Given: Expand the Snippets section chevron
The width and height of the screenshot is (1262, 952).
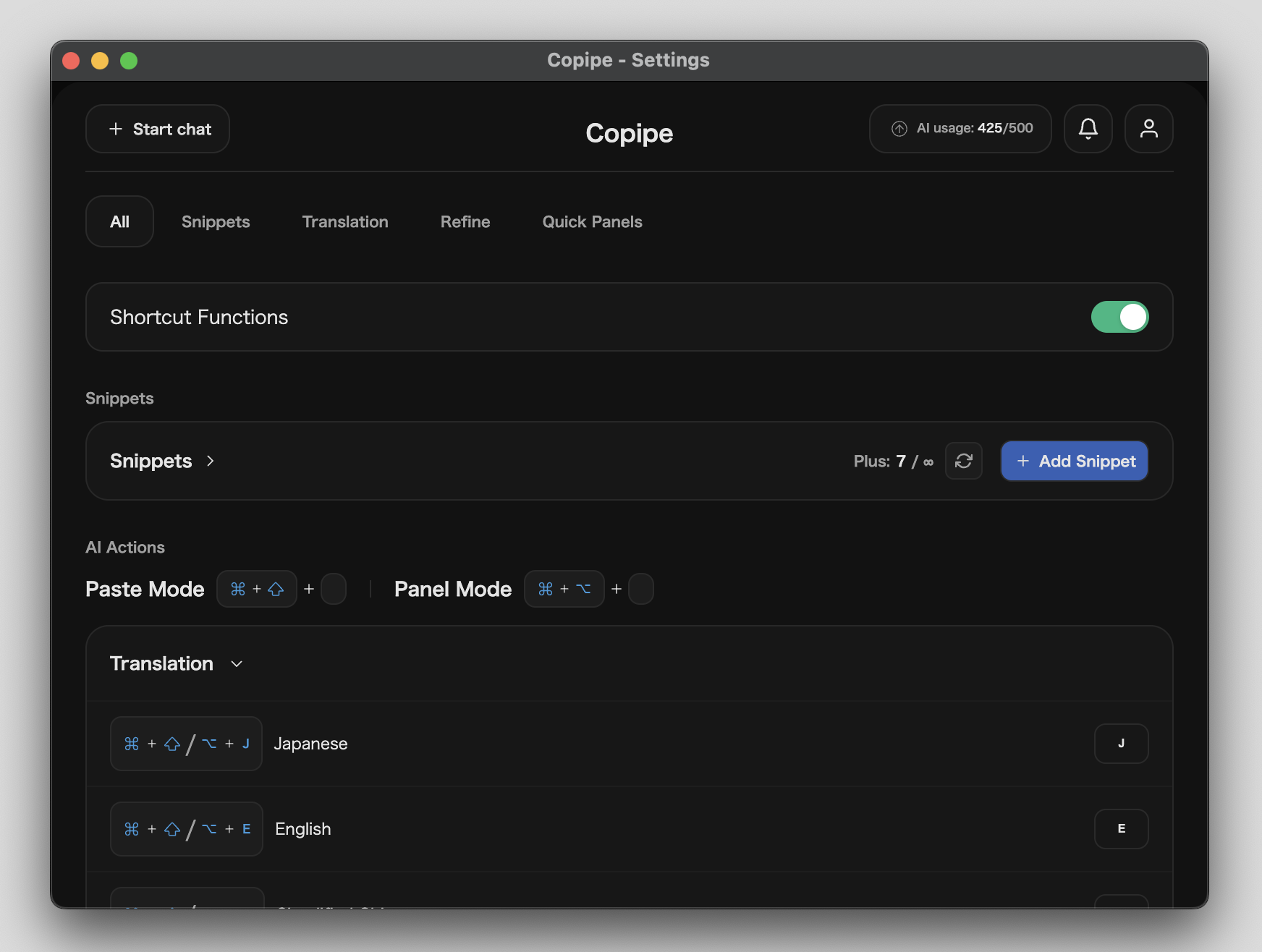Looking at the screenshot, I should pyautogui.click(x=210, y=461).
